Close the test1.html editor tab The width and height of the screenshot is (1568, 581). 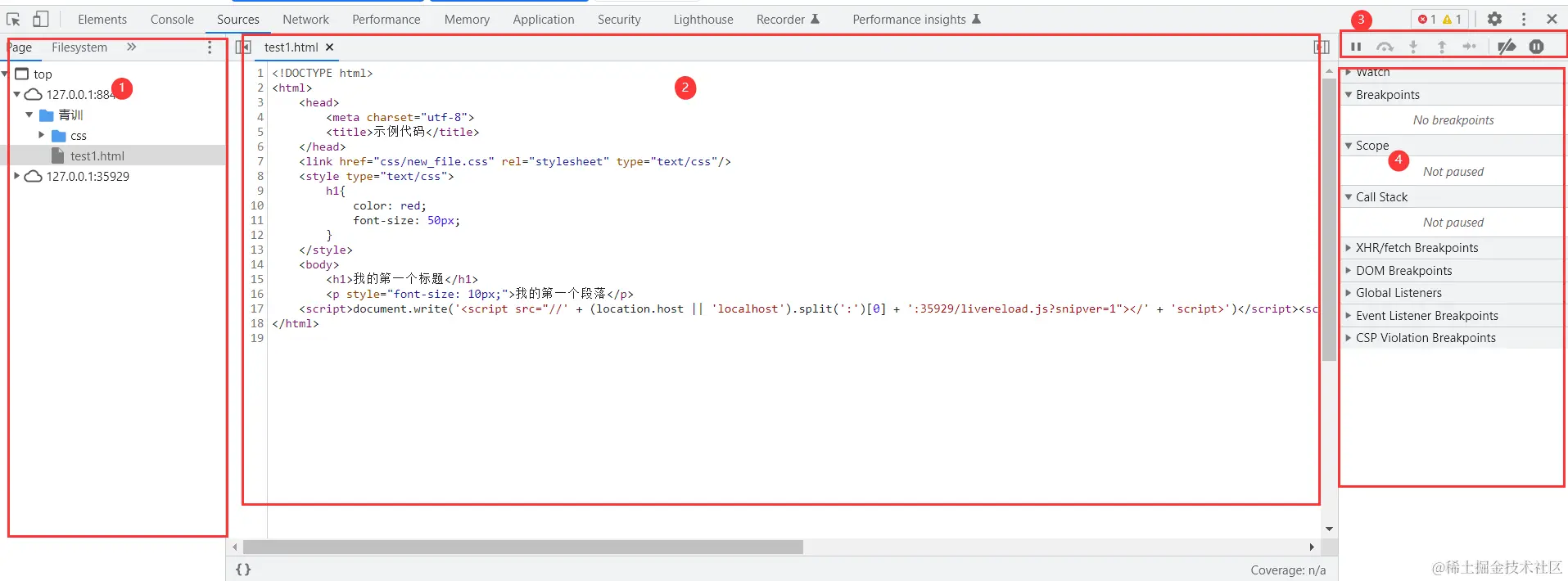pyautogui.click(x=330, y=47)
